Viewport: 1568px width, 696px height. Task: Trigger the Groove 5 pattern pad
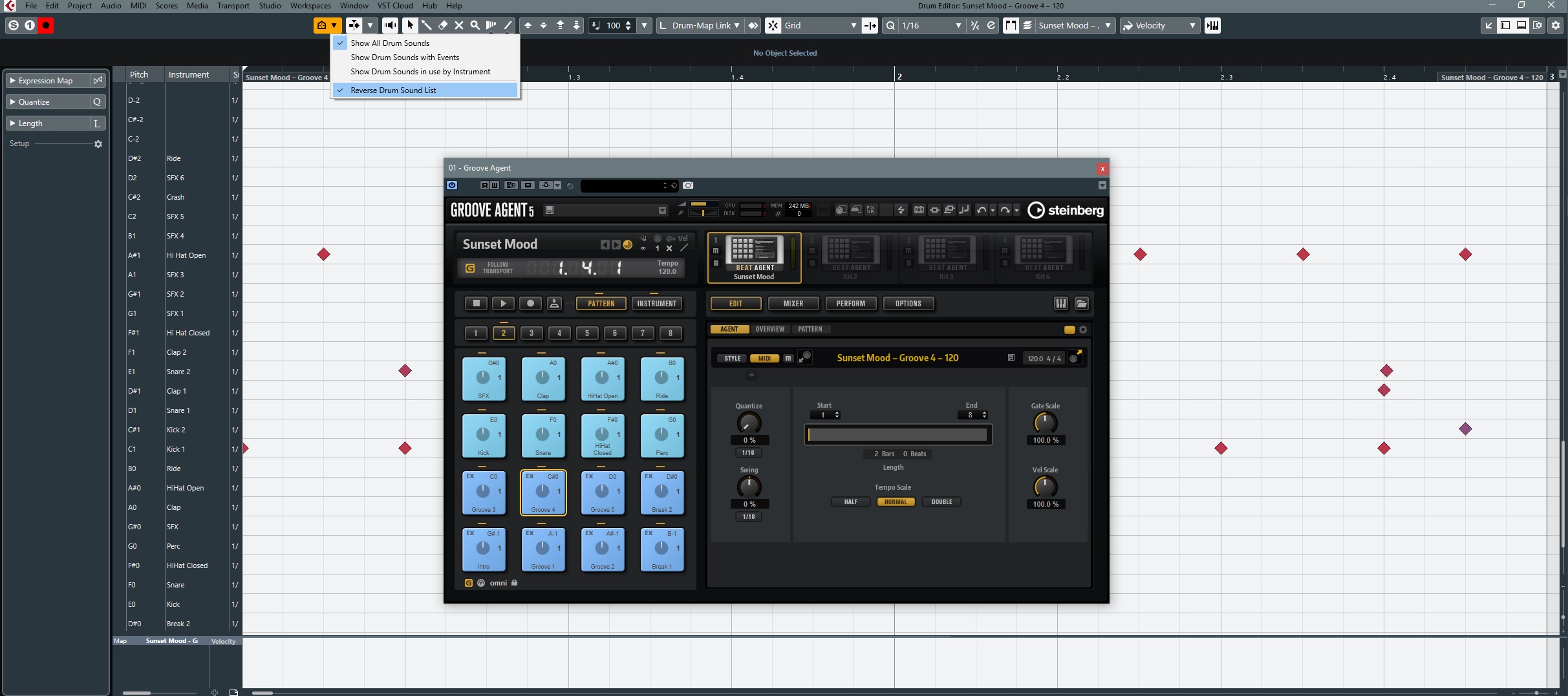[602, 492]
